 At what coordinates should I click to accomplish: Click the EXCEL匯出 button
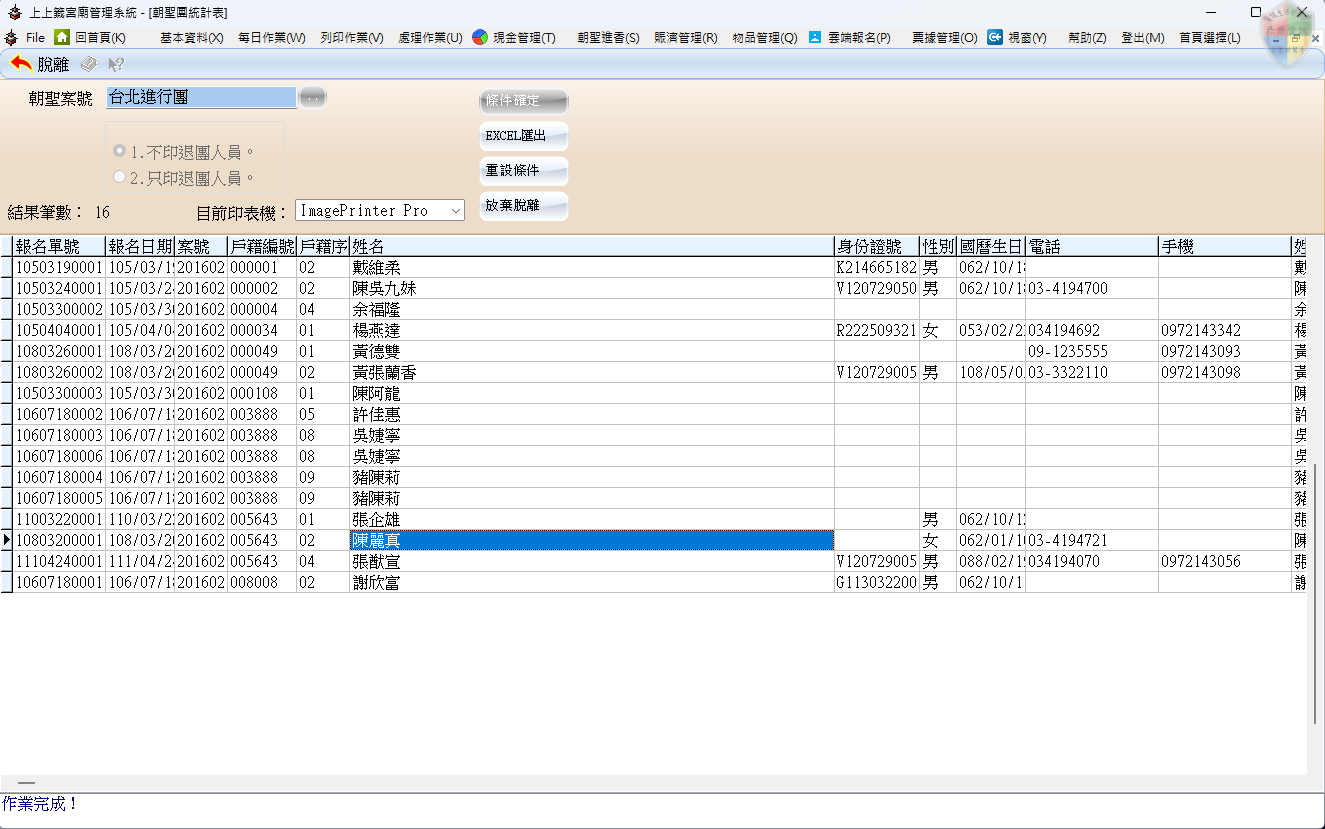pyautogui.click(x=524, y=136)
